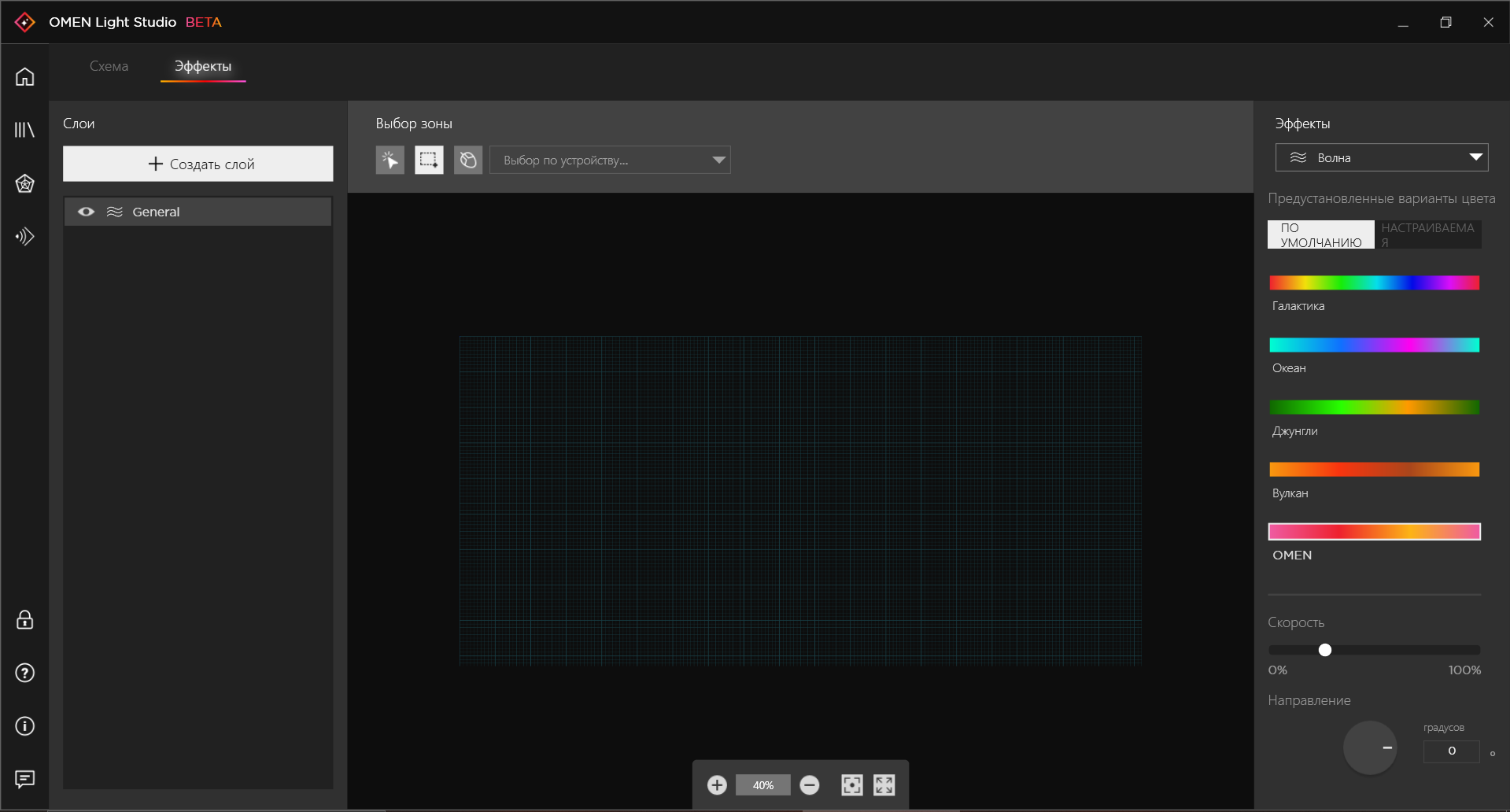
Task: Open the audio sync sidebar icon
Action: 24,236
